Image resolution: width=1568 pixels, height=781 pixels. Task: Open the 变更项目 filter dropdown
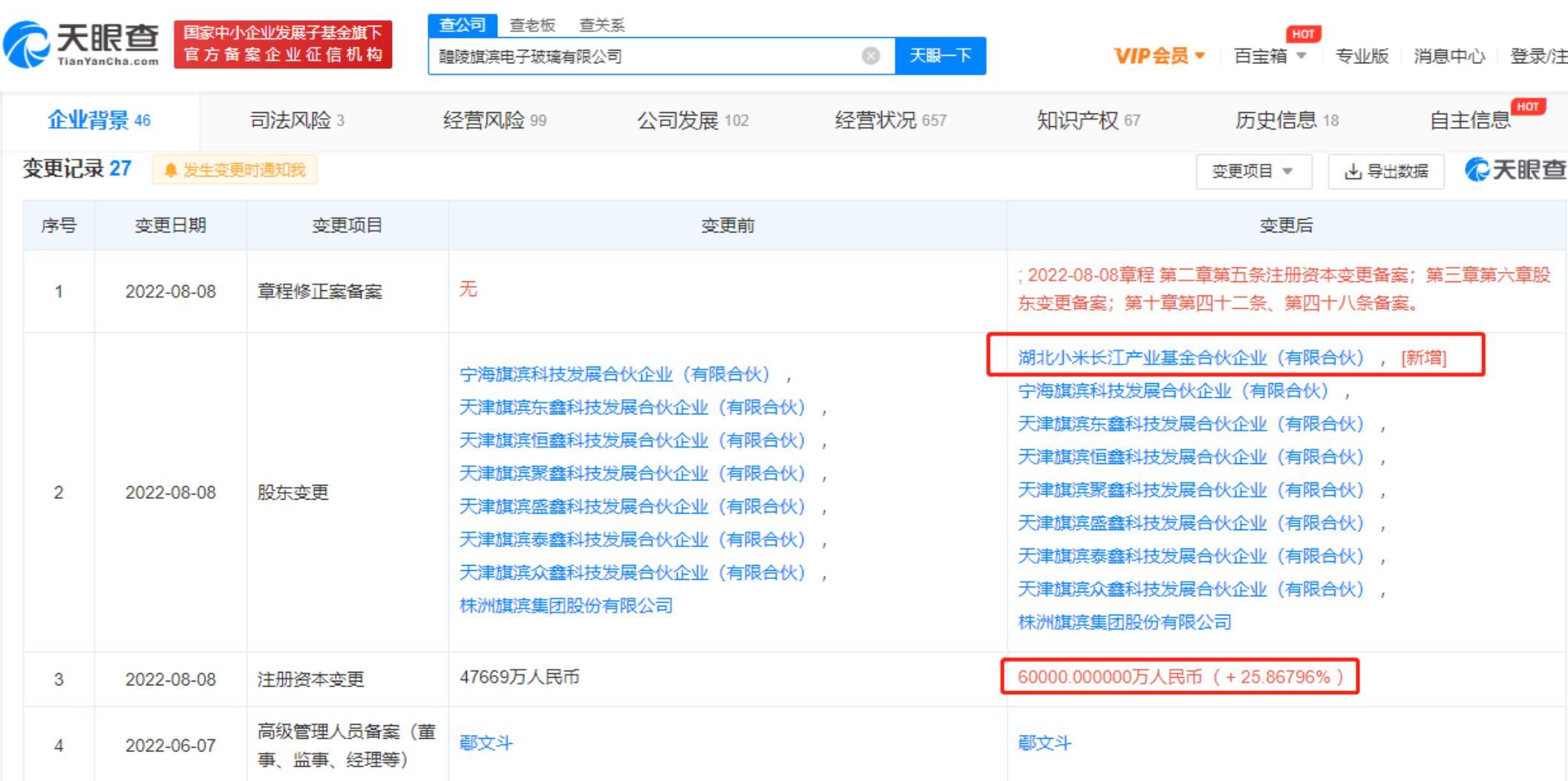[x=1253, y=171]
